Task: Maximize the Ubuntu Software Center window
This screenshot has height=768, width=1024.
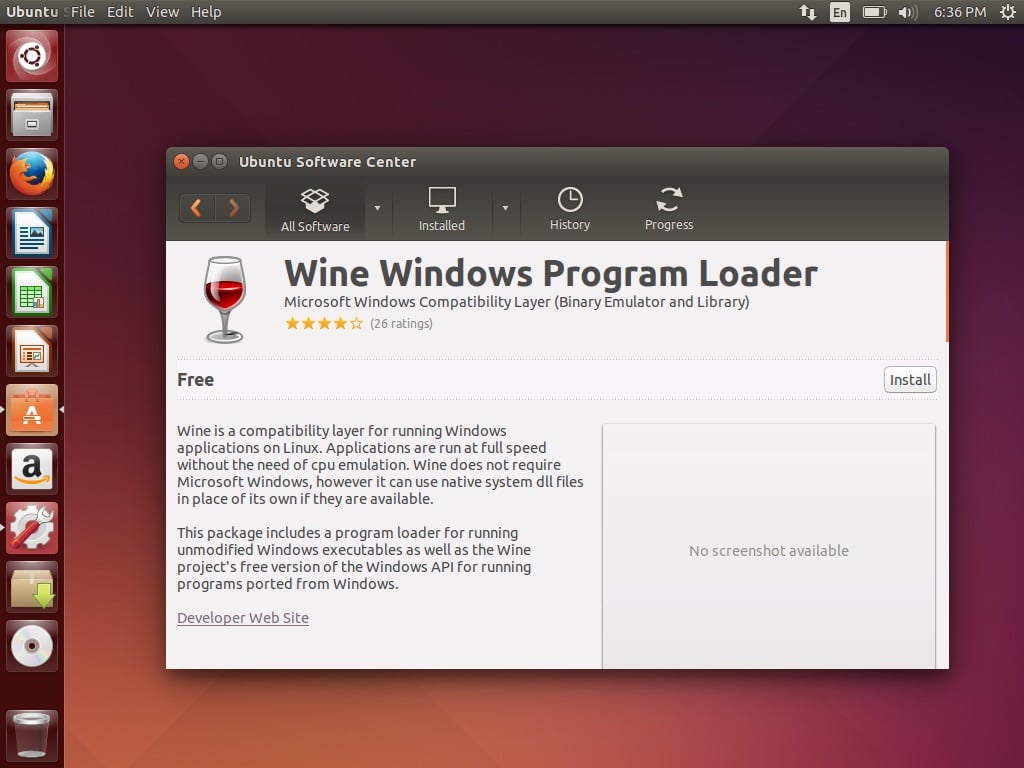Action: (x=219, y=161)
